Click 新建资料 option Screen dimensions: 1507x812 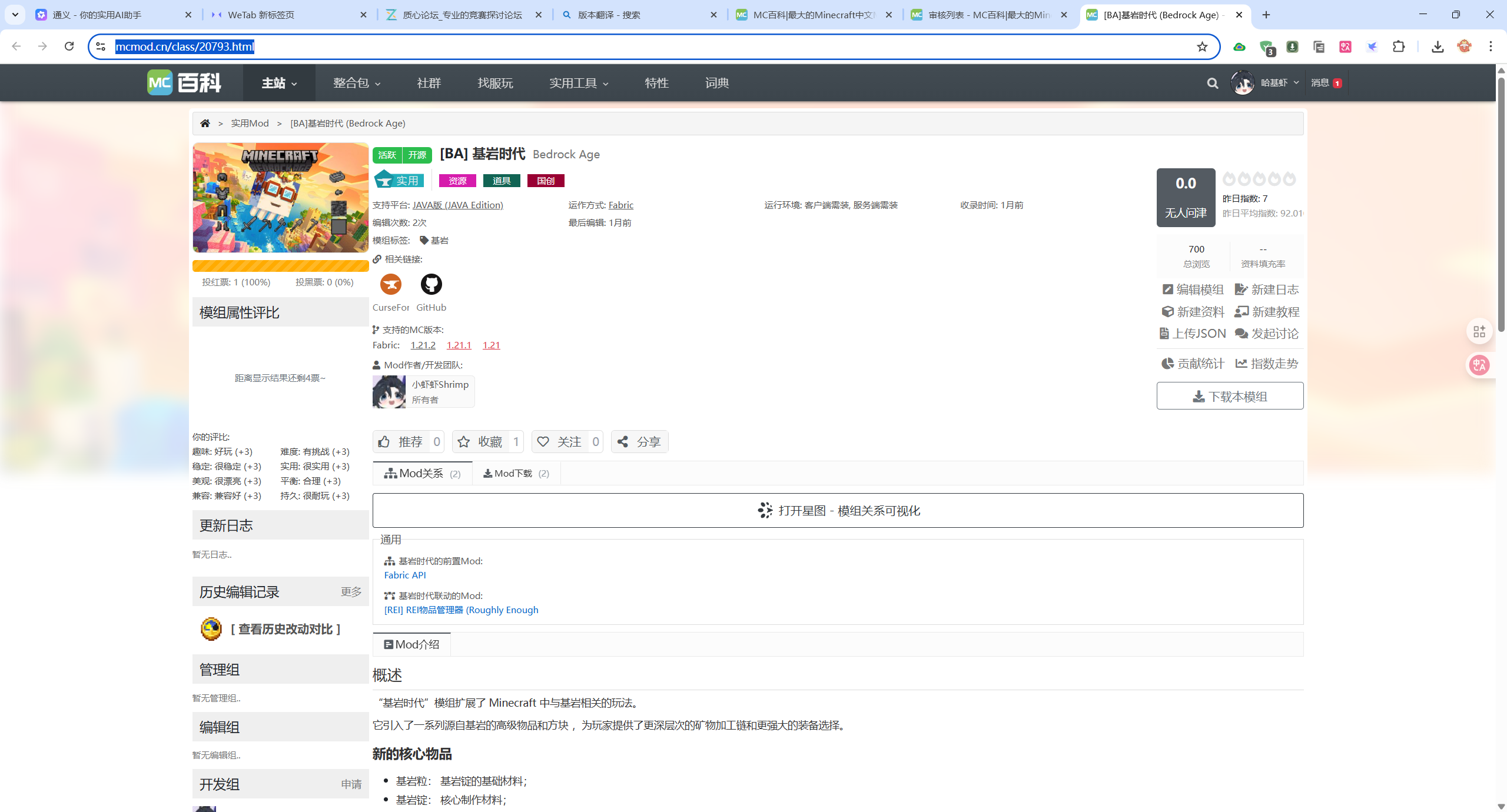coord(1193,312)
